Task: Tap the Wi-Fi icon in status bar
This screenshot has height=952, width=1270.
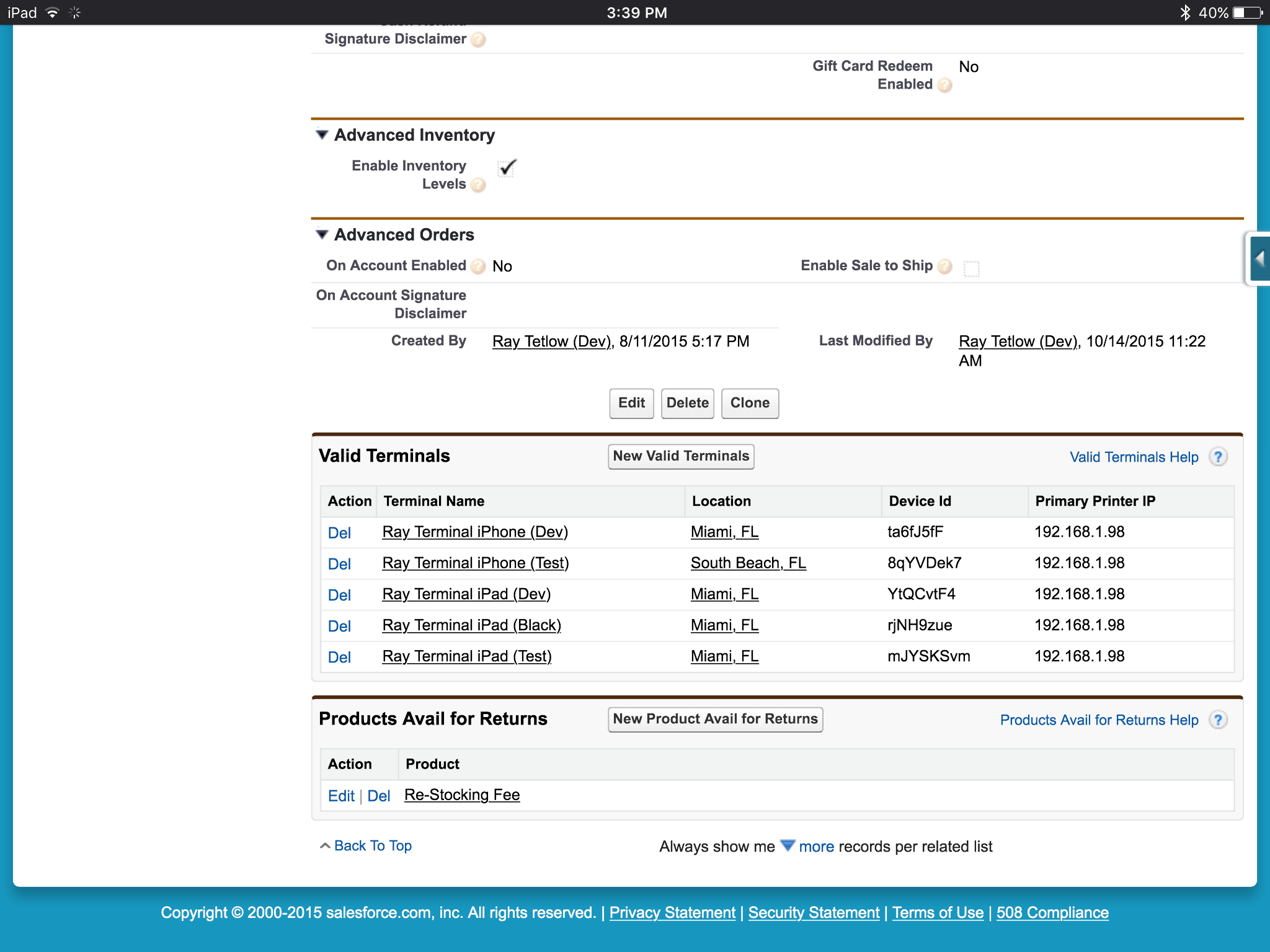Action: 53,12
